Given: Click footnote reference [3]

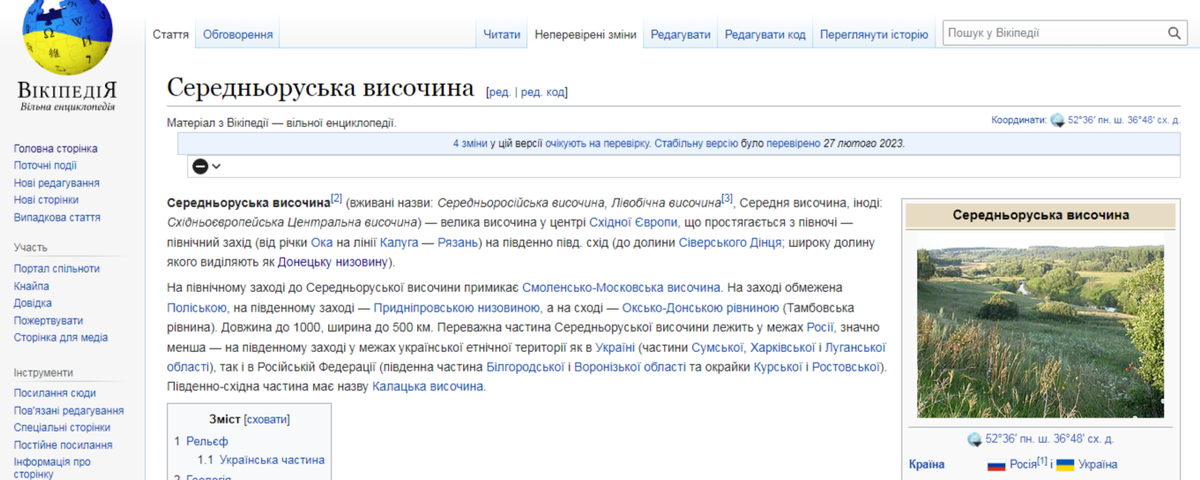Looking at the screenshot, I should click(727, 198).
